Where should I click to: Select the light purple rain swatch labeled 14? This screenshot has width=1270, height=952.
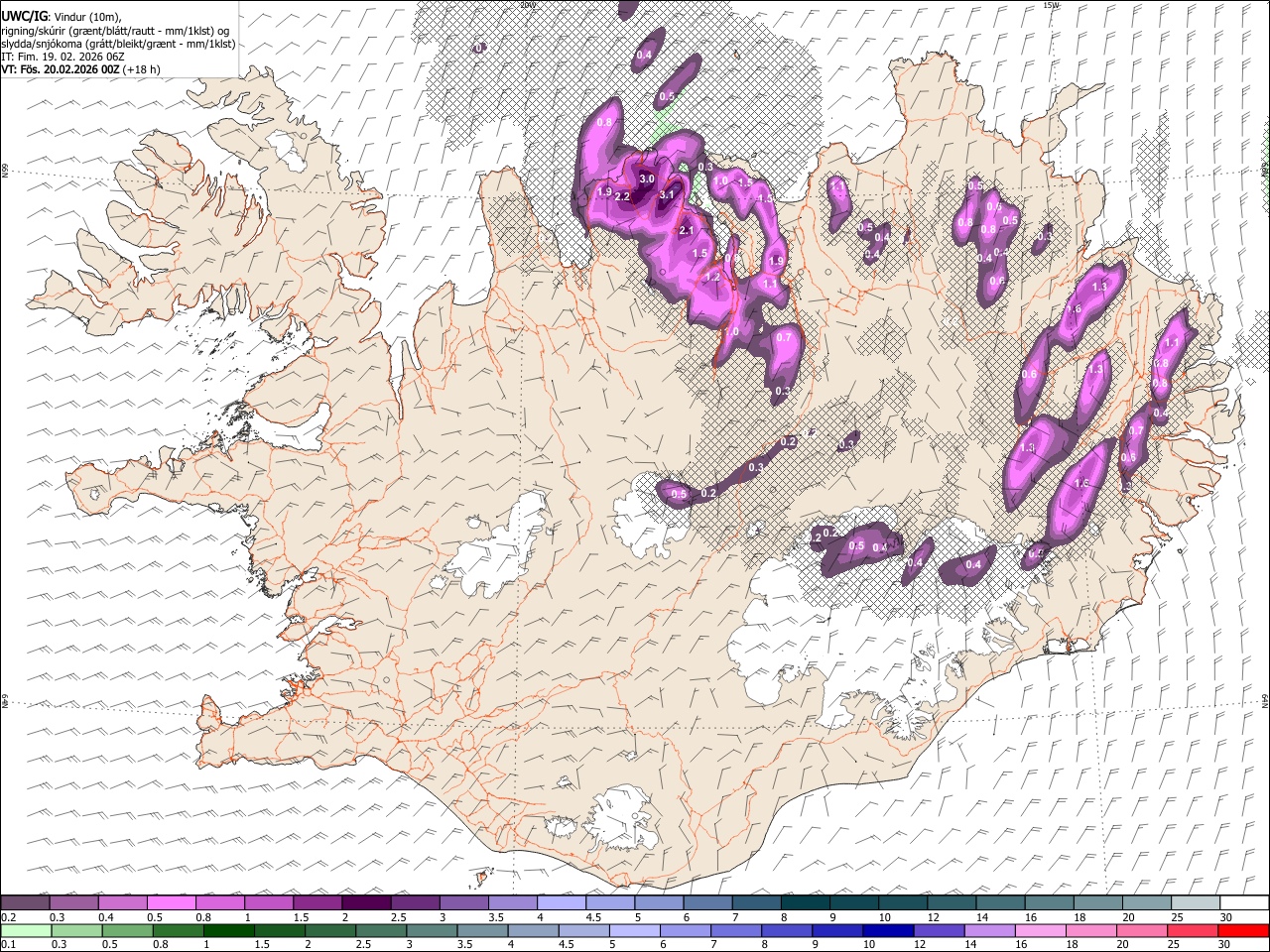click(x=989, y=930)
